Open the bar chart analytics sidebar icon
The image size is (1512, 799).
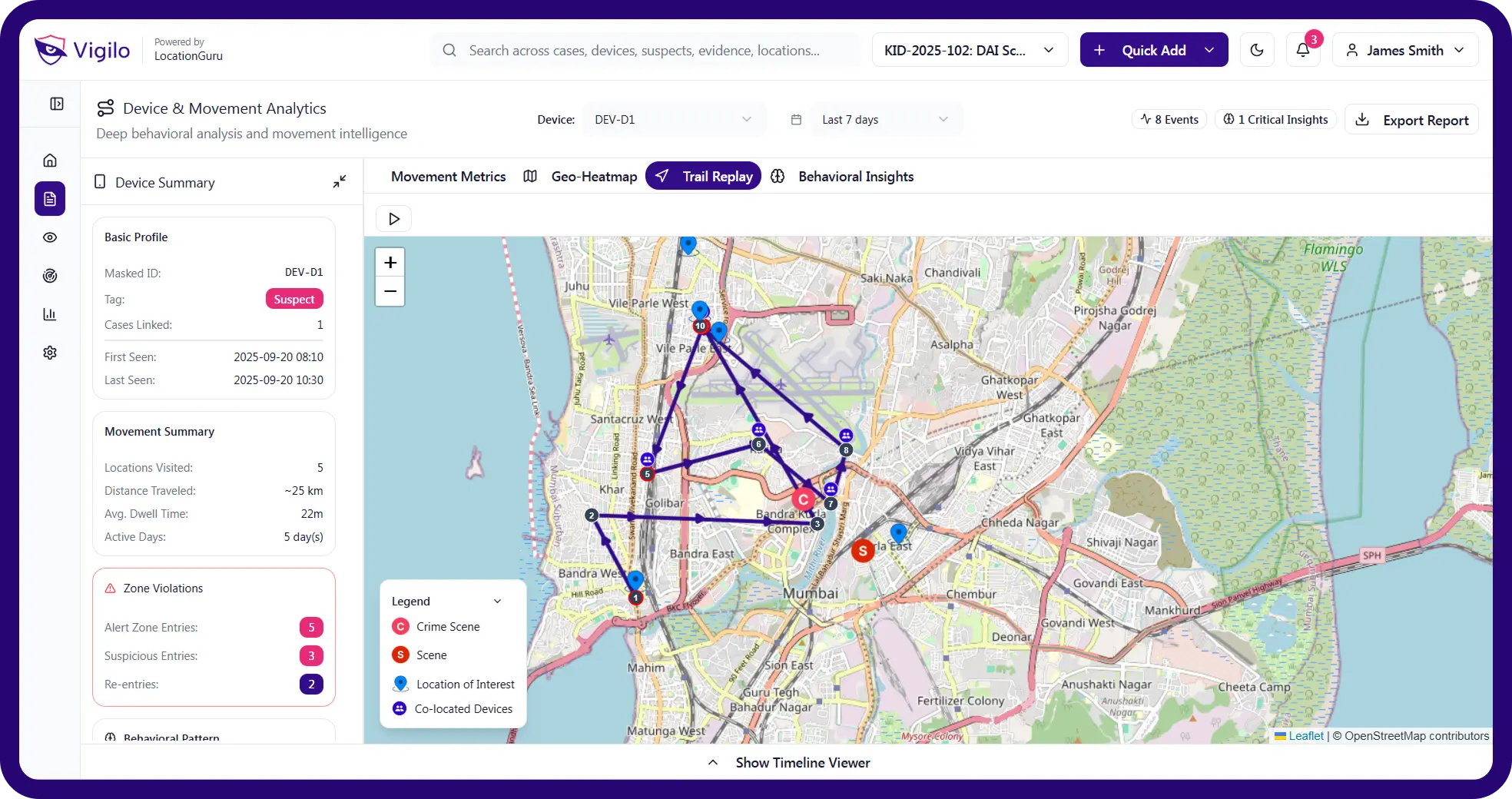tap(50, 314)
